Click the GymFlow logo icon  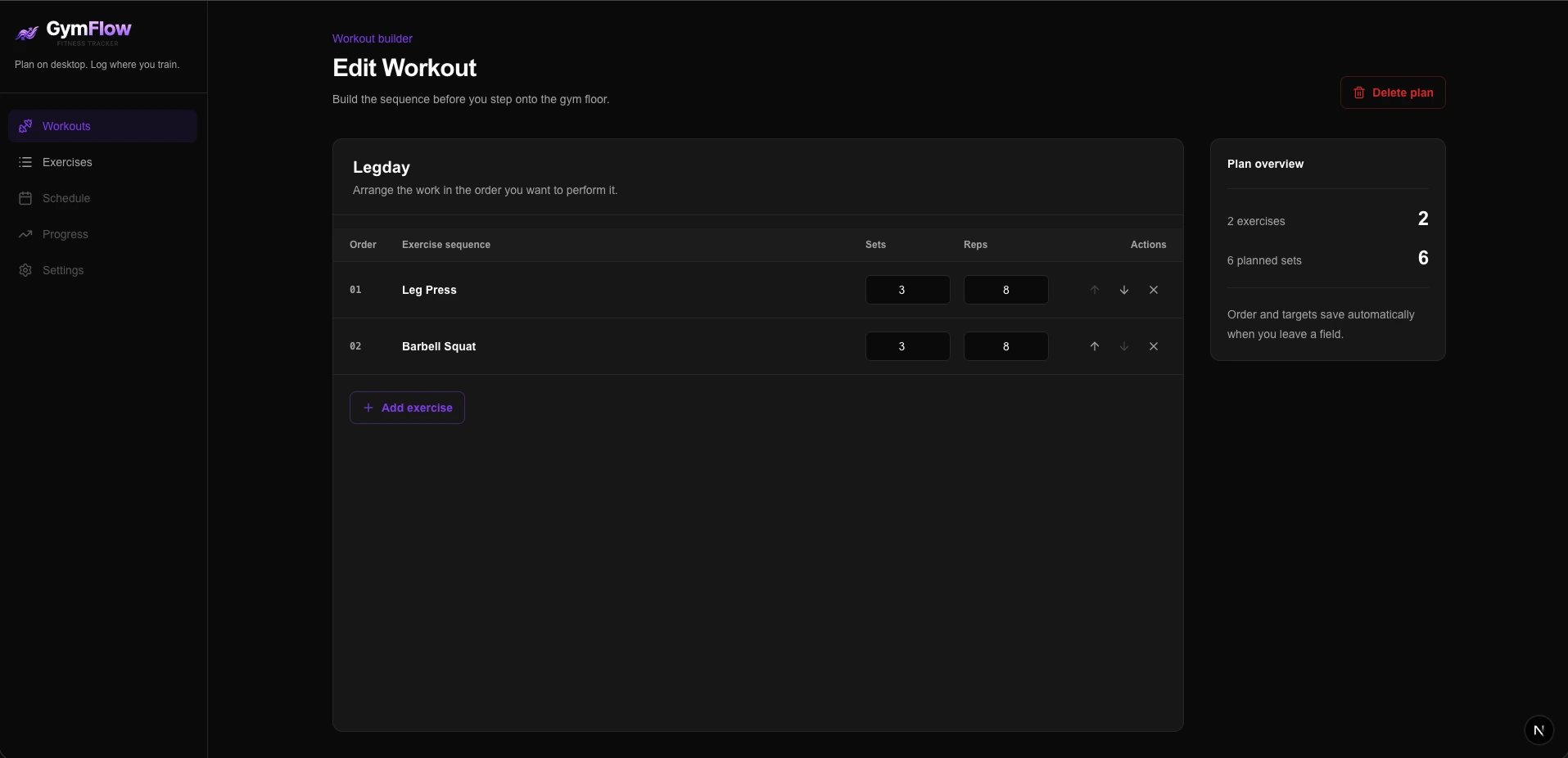27,33
